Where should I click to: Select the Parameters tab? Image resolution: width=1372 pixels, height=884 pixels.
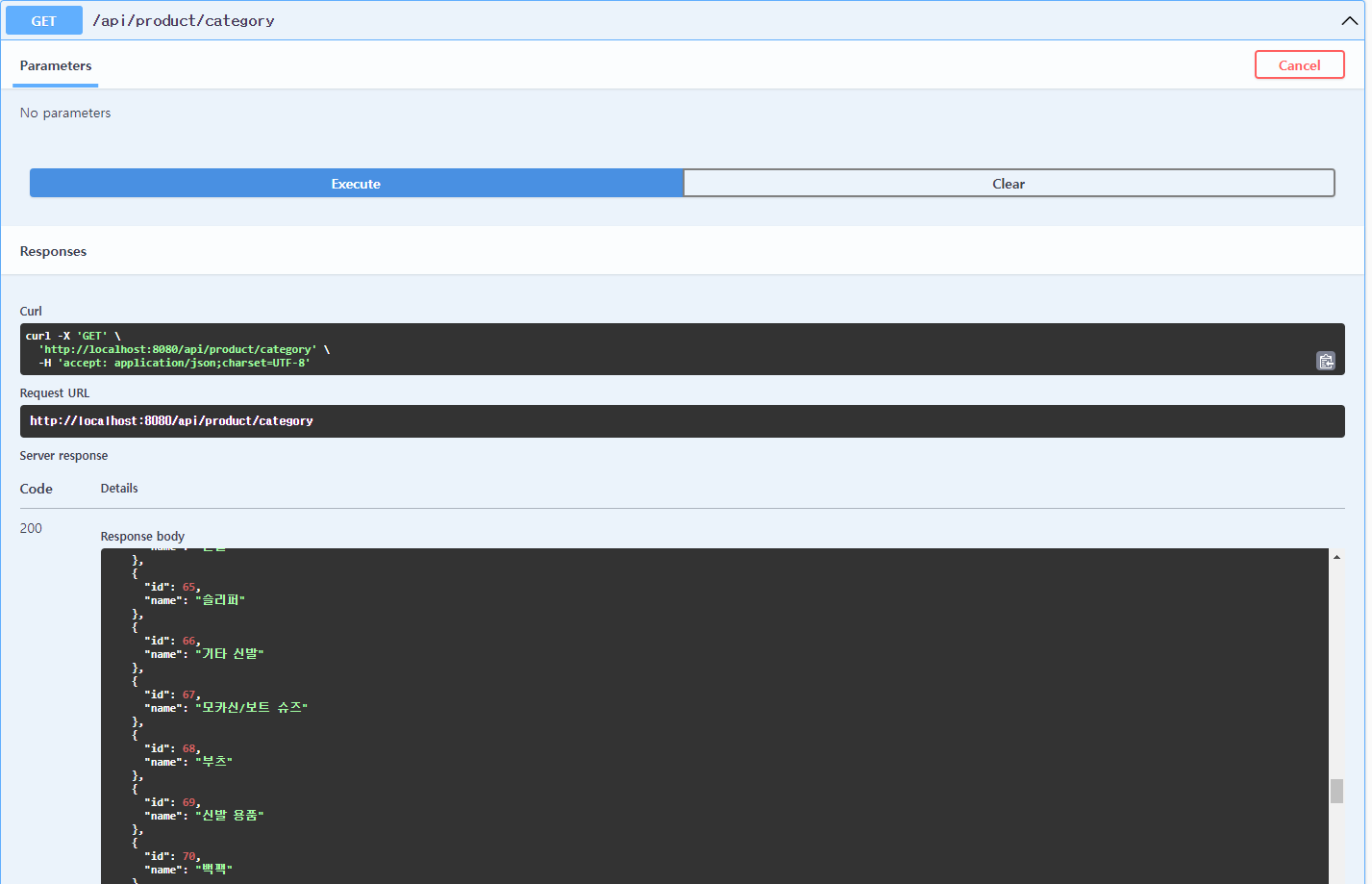(x=55, y=65)
